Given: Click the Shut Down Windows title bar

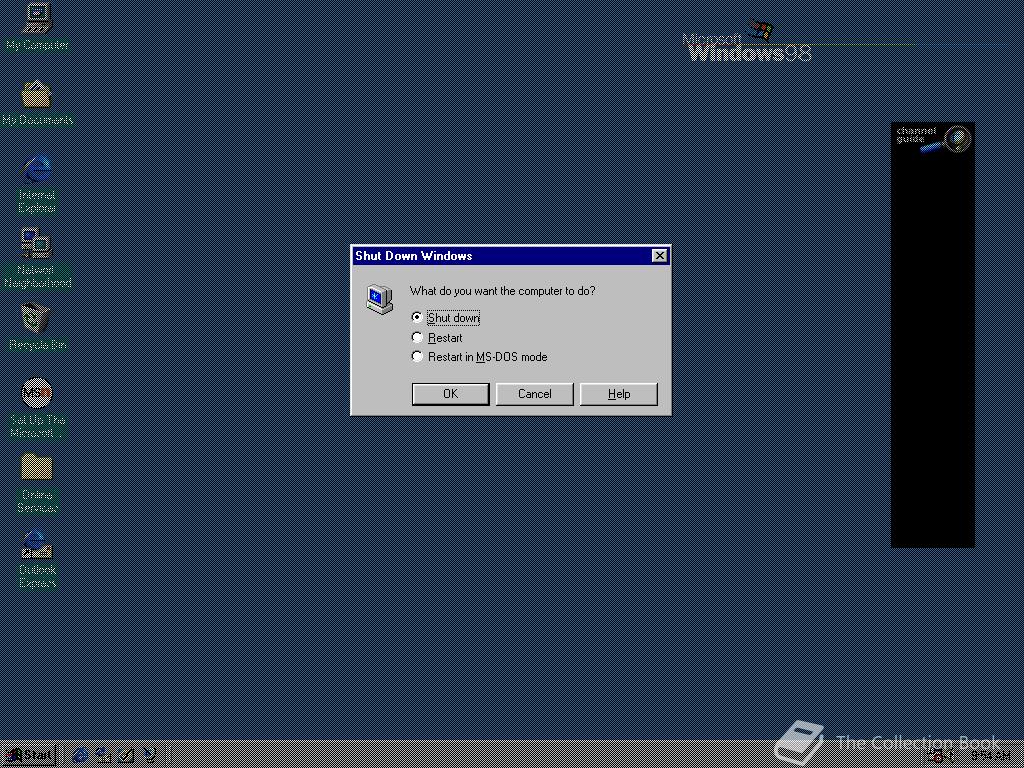Looking at the screenshot, I should tap(511, 255).
